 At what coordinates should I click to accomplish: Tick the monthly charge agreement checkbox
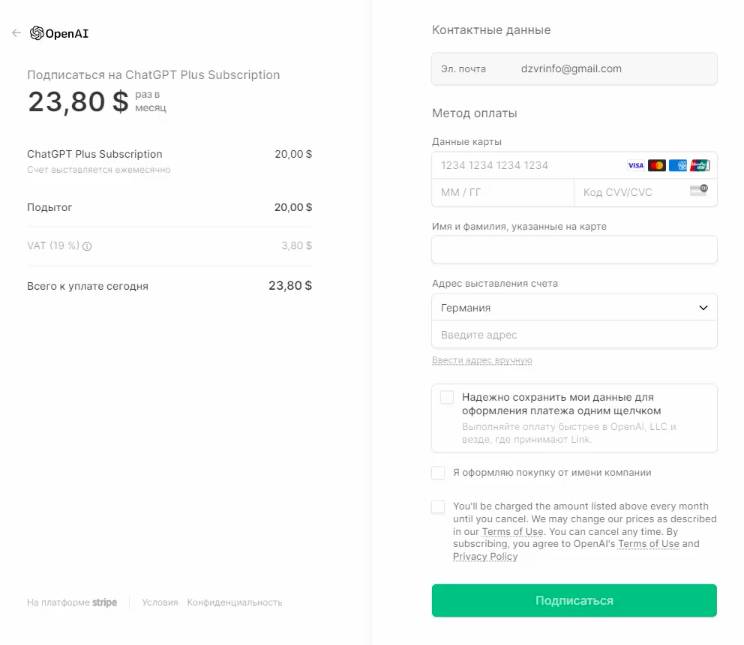coord(438,506)
